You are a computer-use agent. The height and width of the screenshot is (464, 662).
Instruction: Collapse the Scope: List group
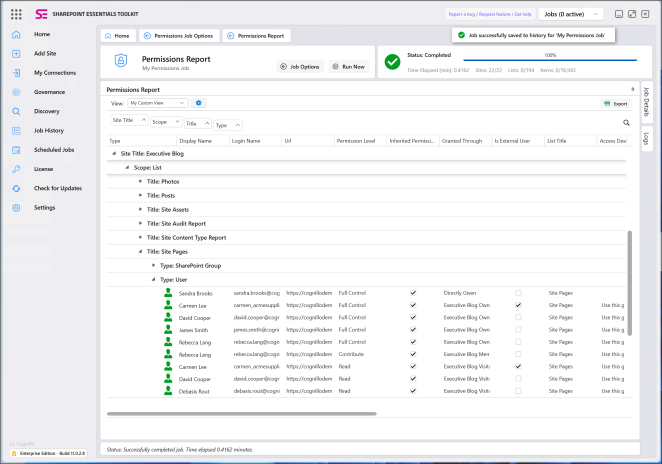point(127,168)
